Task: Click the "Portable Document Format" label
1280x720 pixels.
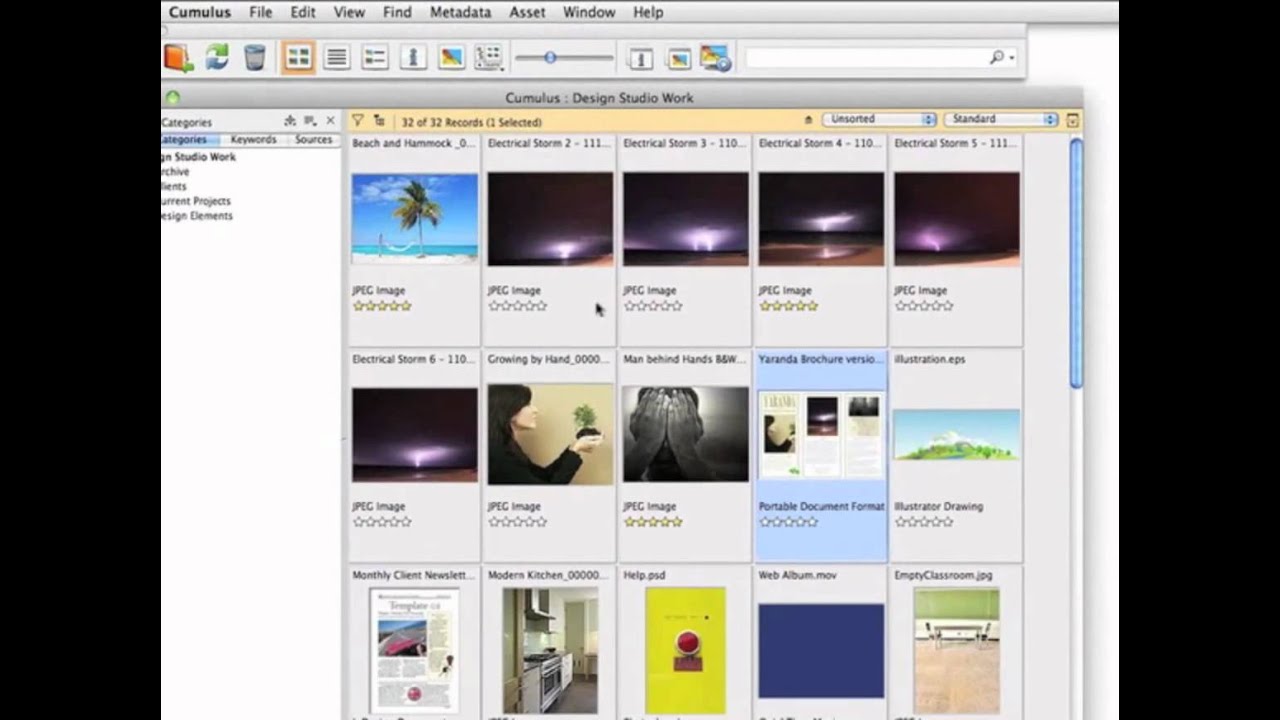Action: 821,506
